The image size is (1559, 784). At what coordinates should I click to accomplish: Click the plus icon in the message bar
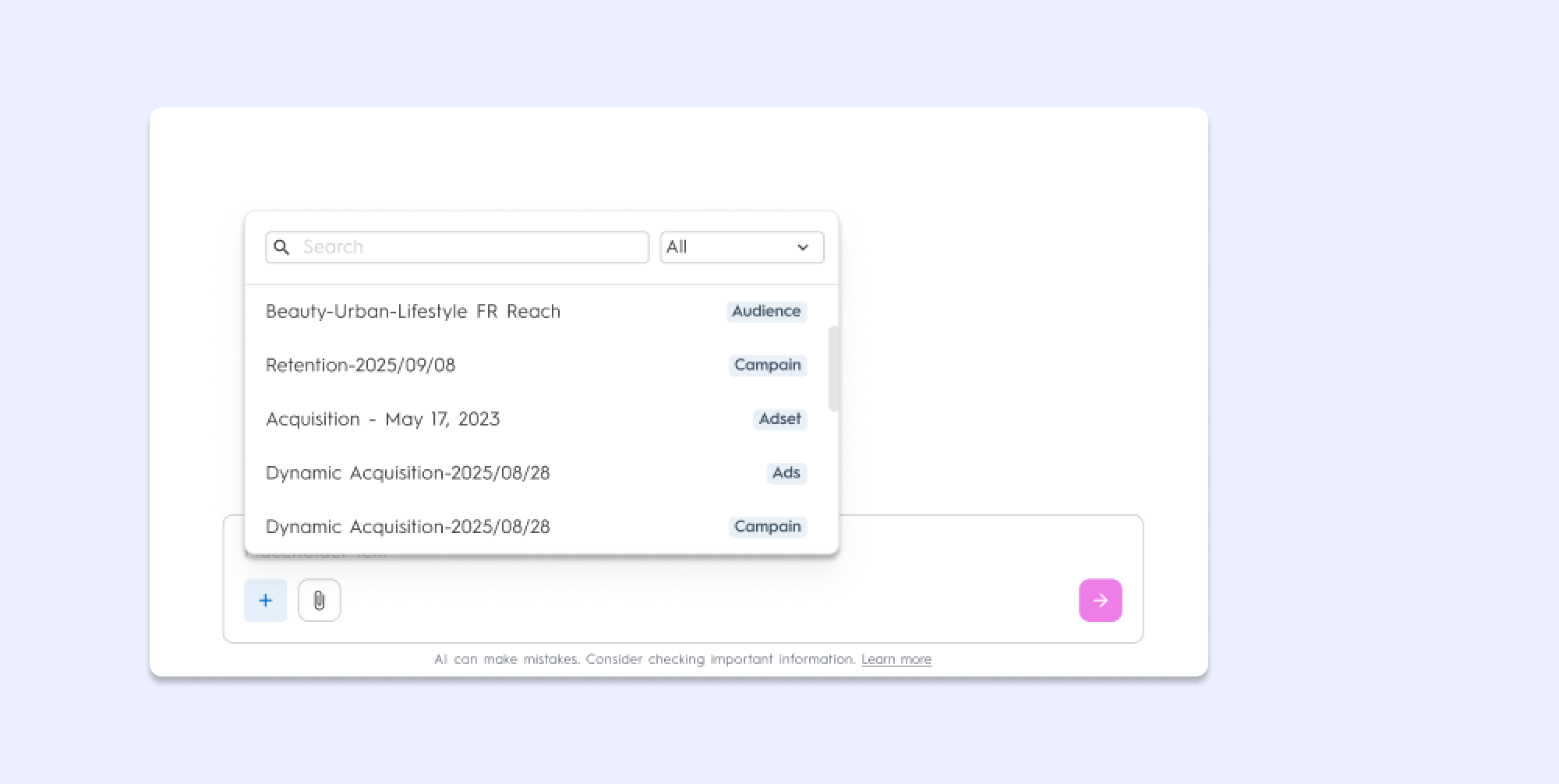click(x=265, y=600)
